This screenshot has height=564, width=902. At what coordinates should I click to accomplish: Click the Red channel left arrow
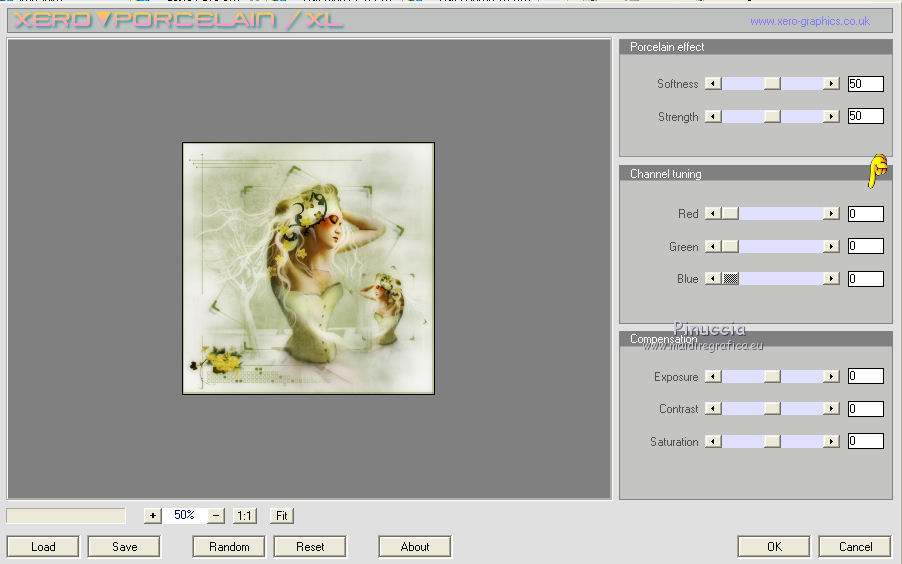click(x=713, y=214)
